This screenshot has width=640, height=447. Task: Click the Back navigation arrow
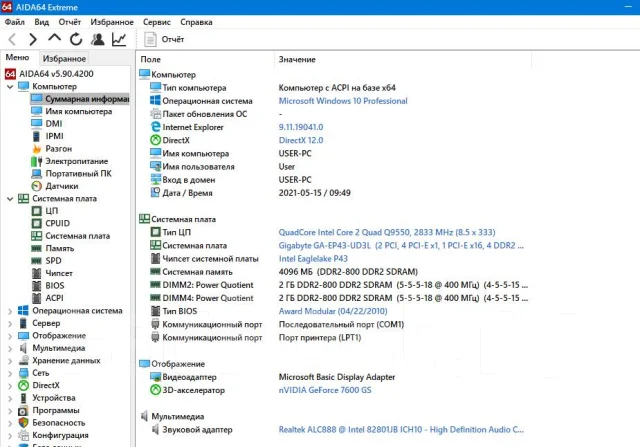12,40
